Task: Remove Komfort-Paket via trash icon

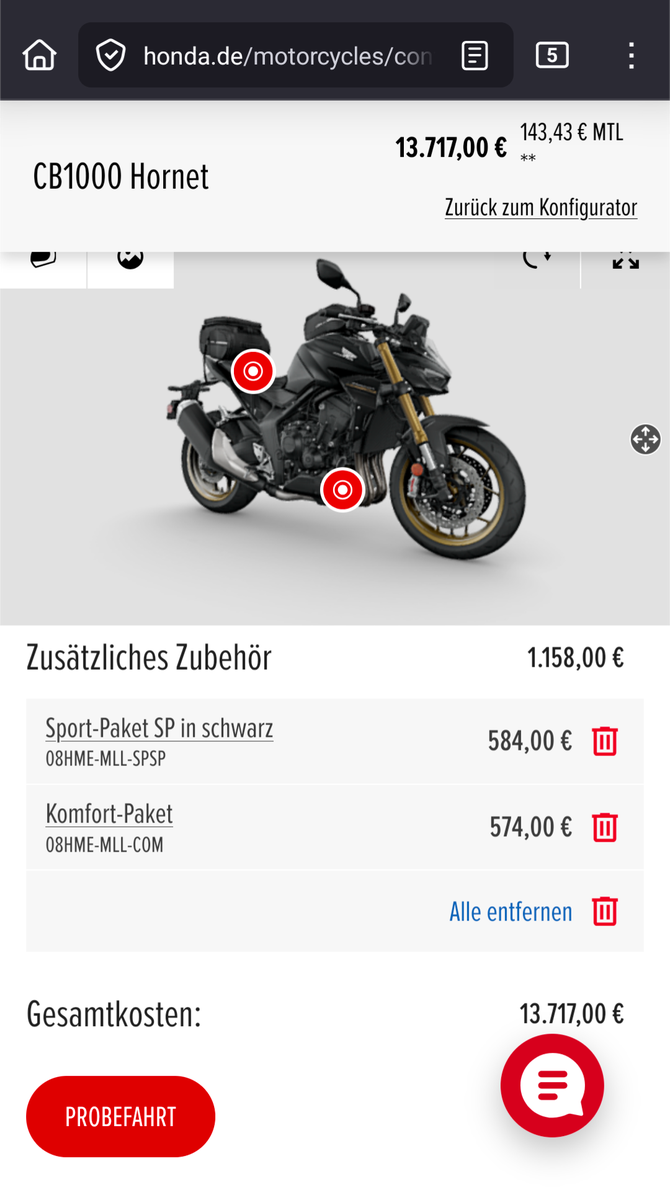Action: click(x=605, y=827)
